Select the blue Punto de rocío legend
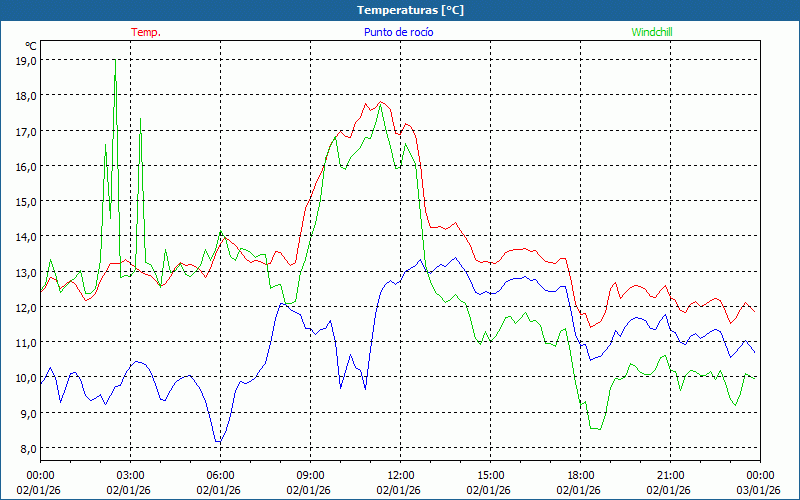 point(398,32)
